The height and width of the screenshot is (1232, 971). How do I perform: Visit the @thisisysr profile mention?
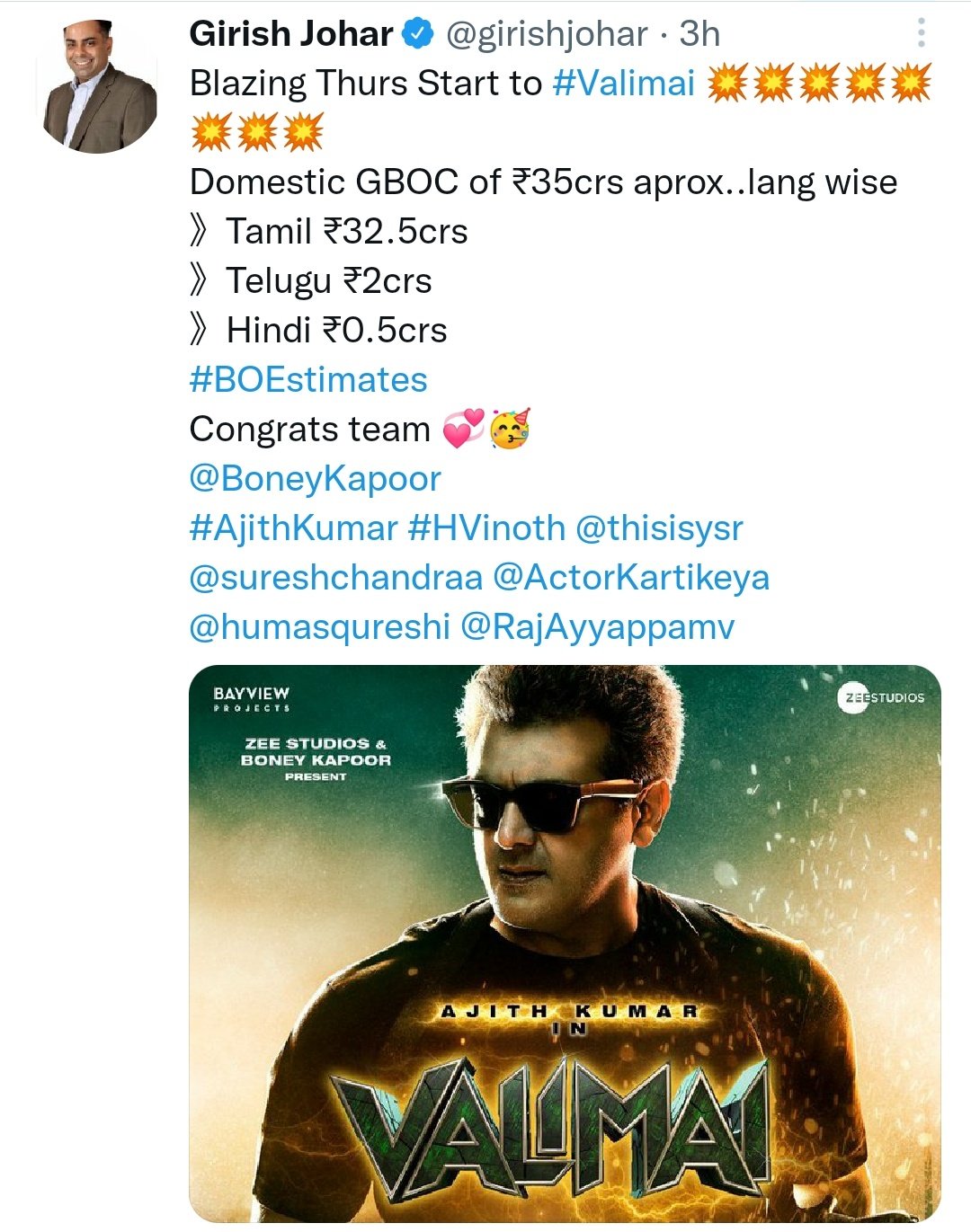(x=659, y=527)
